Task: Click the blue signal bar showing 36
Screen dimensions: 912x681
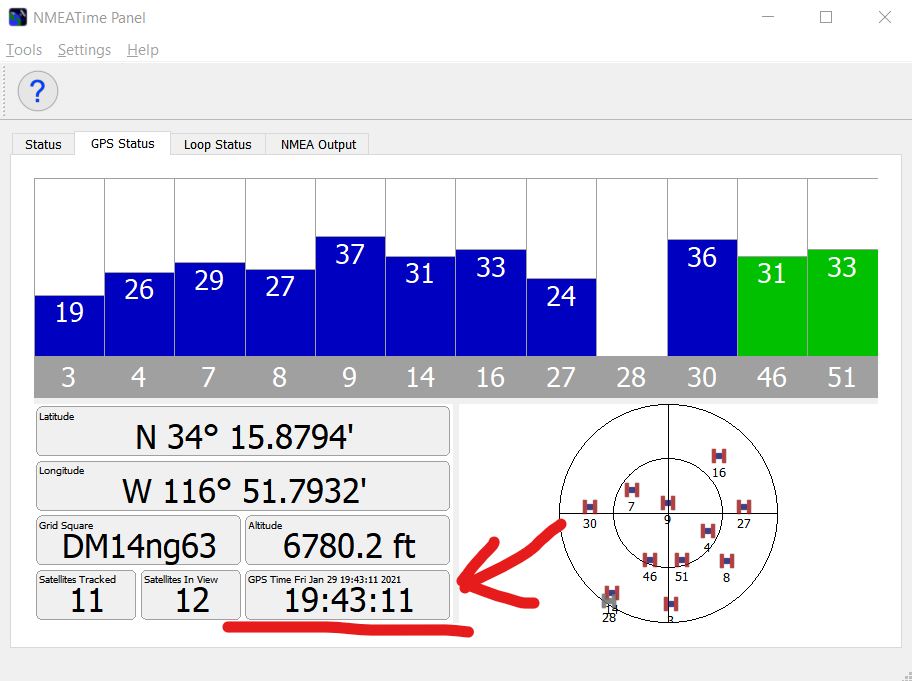Action: tap(702, 298)
